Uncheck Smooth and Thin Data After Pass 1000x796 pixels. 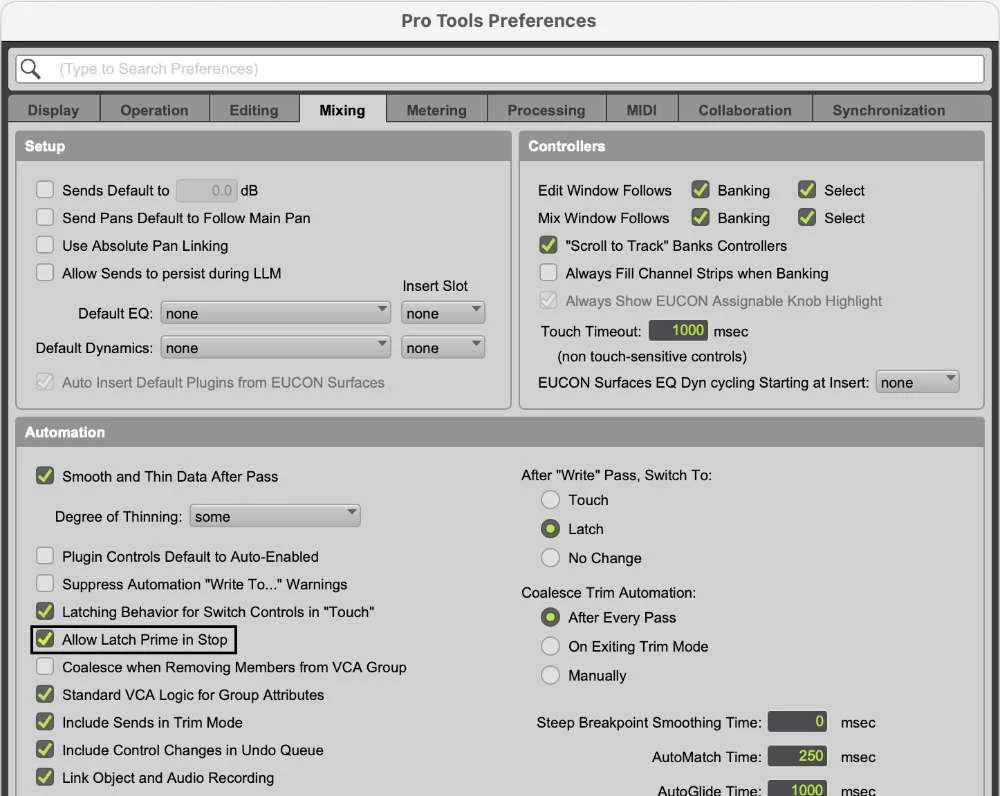(45, 475)
